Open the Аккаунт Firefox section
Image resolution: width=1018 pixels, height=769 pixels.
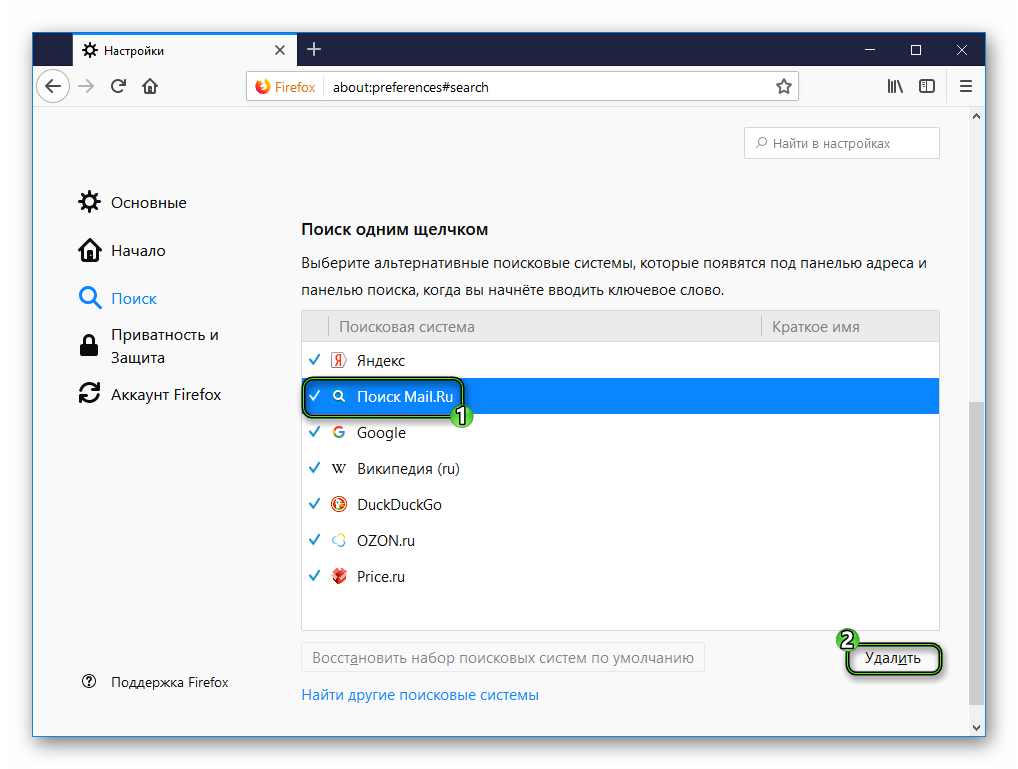[x=165, y=395]
